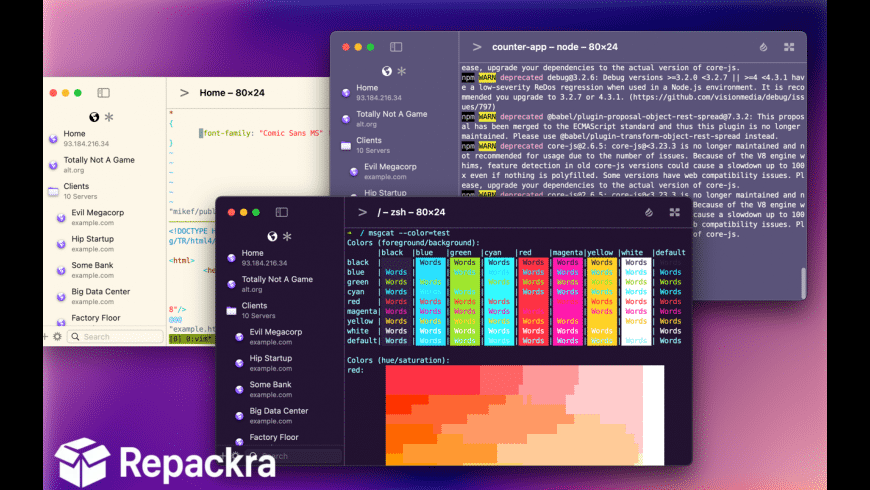The width and height of the screenshot is (870, 490).
Task: Click the flame icon in the counter-app title bar
Action: click(763, 47)
